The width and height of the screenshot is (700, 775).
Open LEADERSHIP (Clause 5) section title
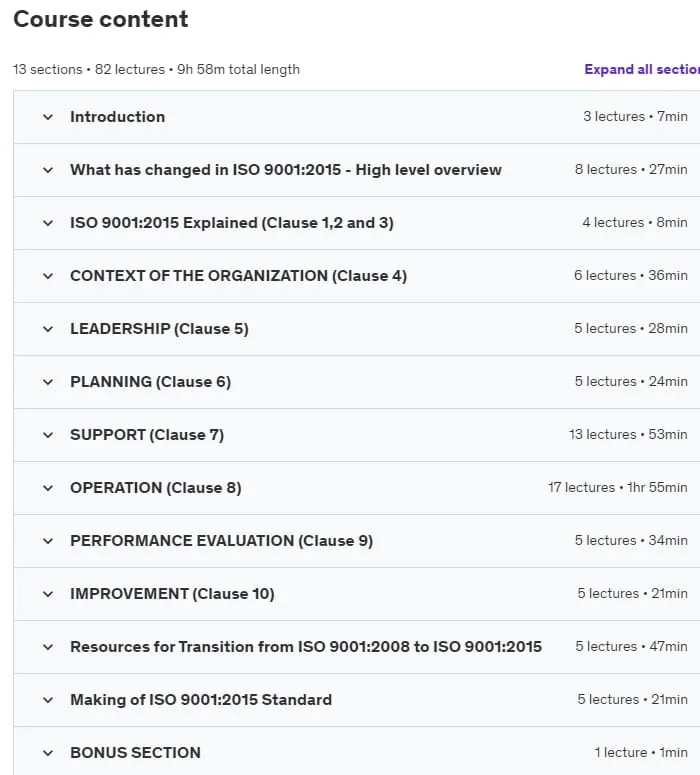tap(159, 329)
